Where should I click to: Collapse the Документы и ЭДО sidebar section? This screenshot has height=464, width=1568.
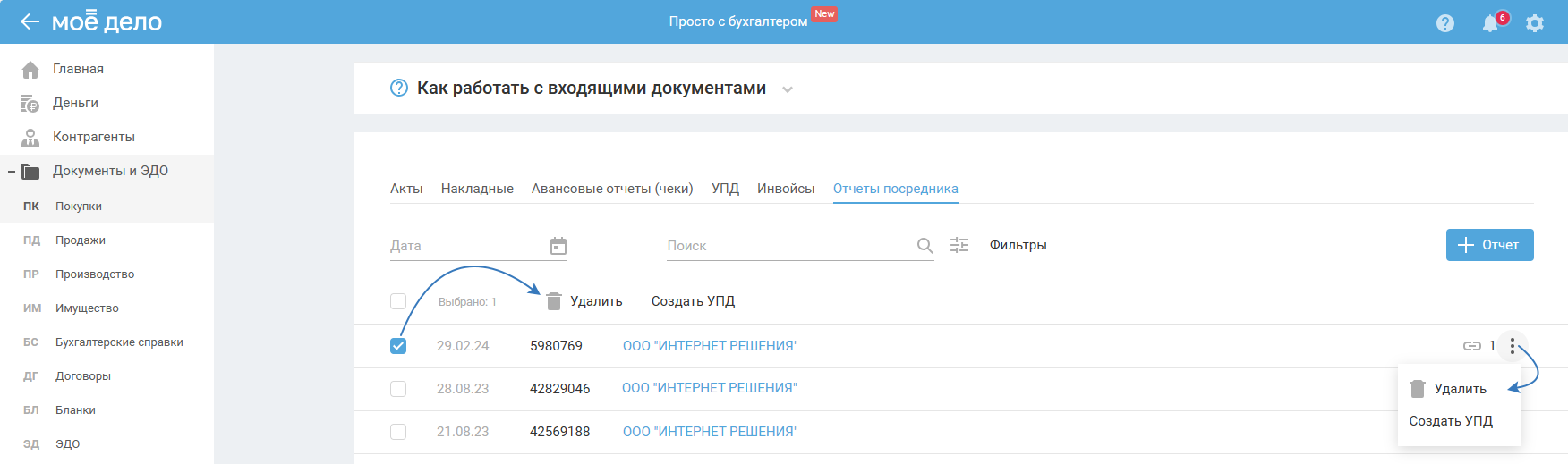click(x=12, y=171)
